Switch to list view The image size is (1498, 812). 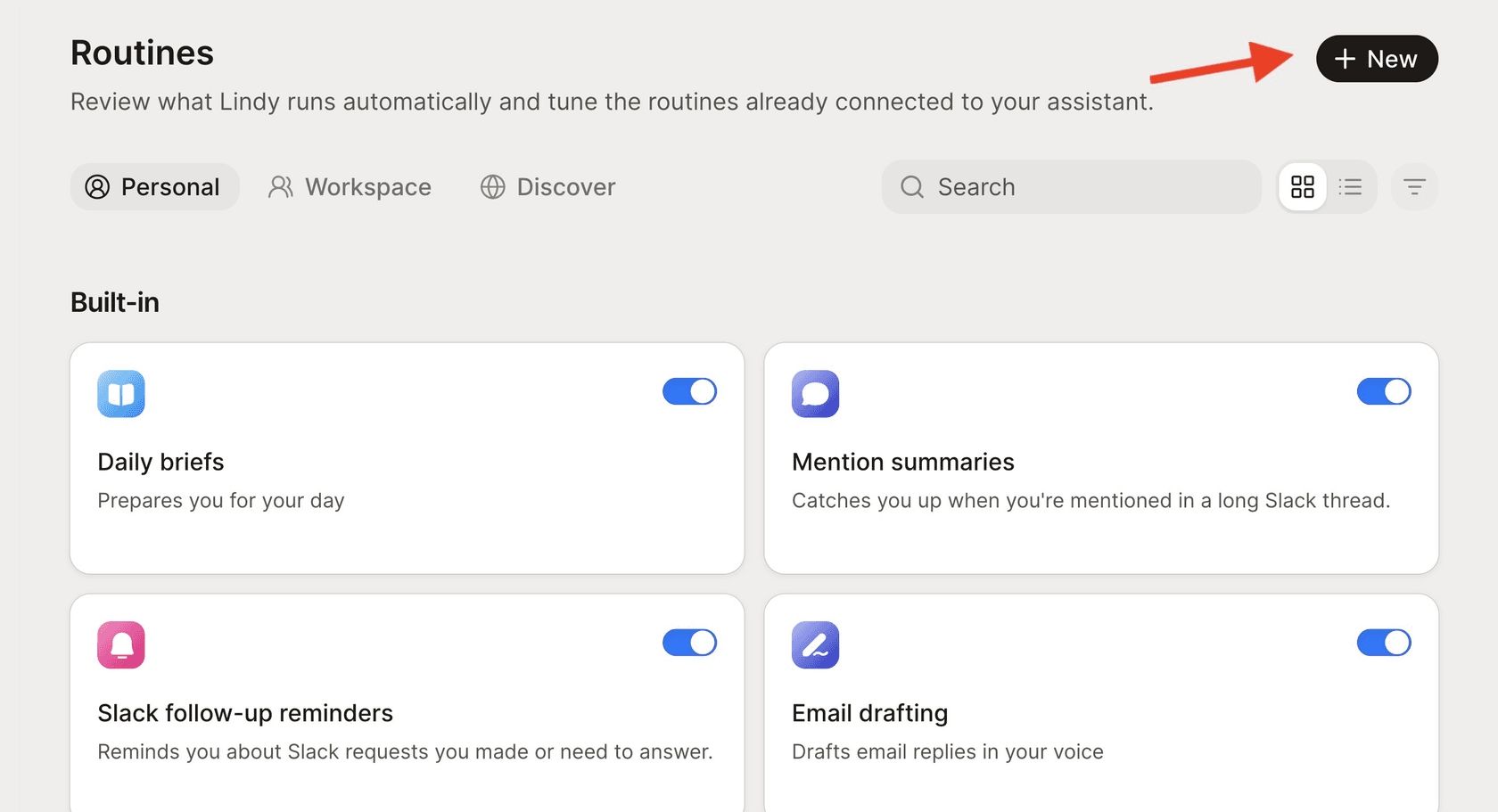[1351, 187]
